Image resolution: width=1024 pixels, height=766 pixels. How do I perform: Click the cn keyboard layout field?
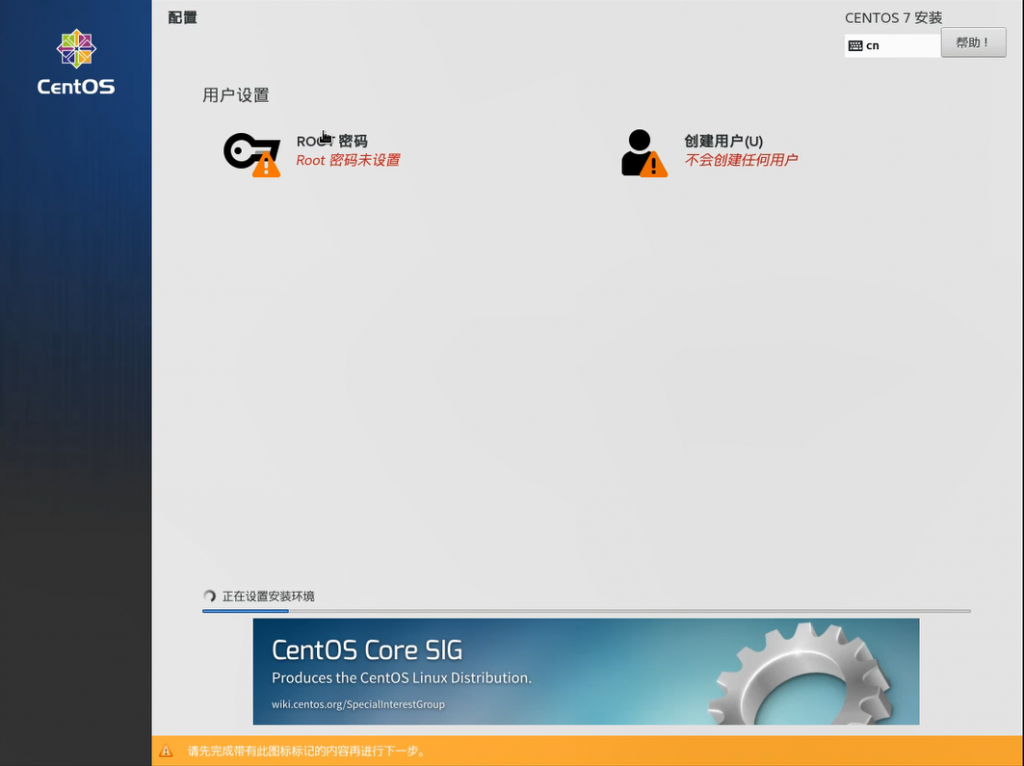tap(892, 46)
